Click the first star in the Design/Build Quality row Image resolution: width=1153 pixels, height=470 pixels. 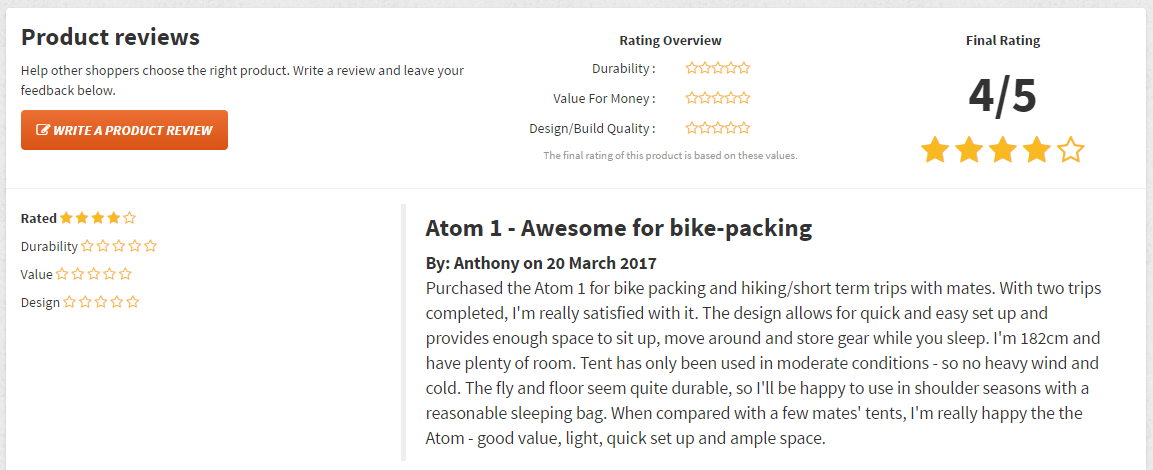692,128
